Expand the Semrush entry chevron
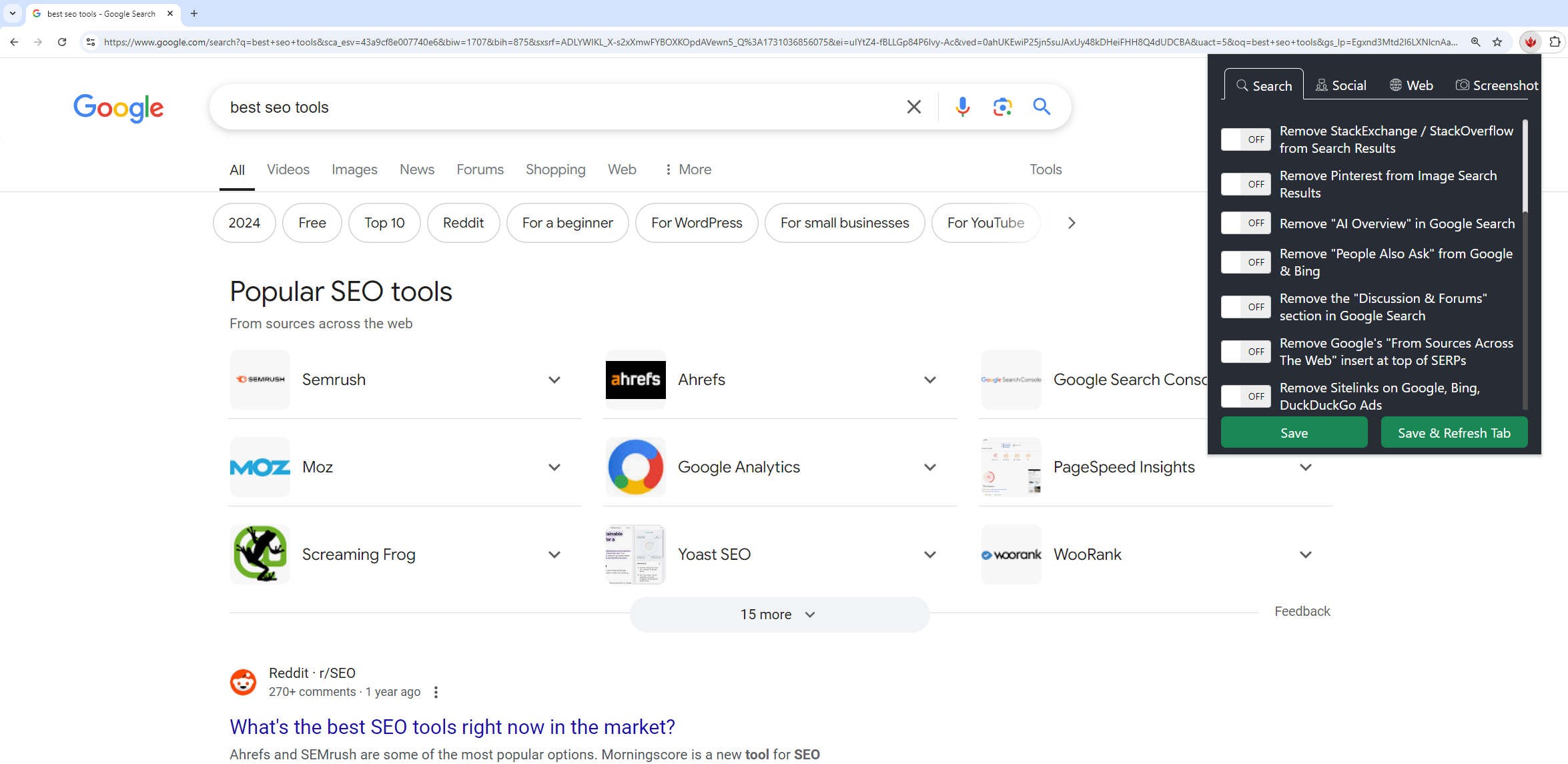This screenshot has height=764, width=1568. 554,380
